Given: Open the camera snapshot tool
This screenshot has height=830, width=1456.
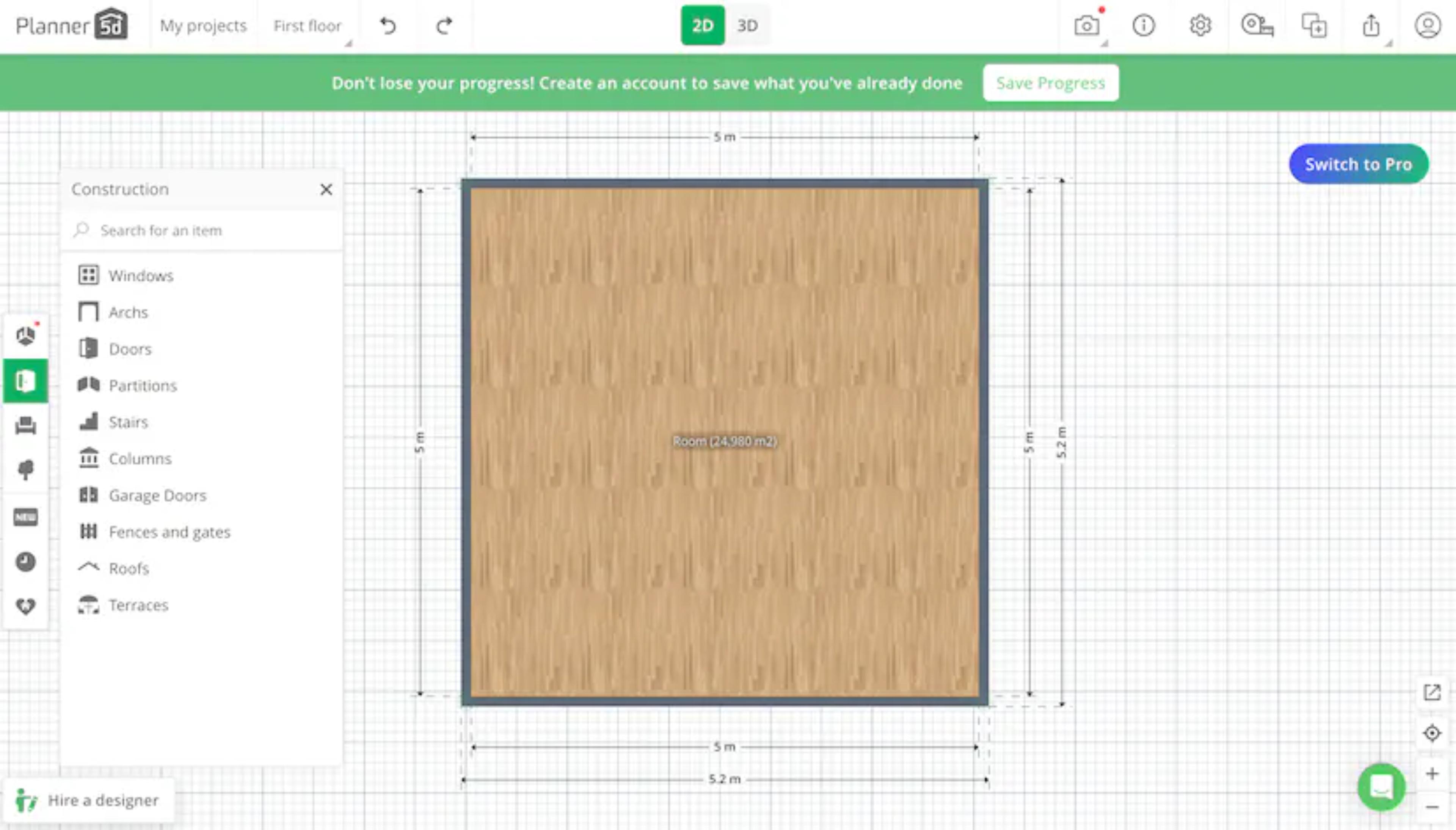Looking at the screenshot, I should [x=1086, y=26].
